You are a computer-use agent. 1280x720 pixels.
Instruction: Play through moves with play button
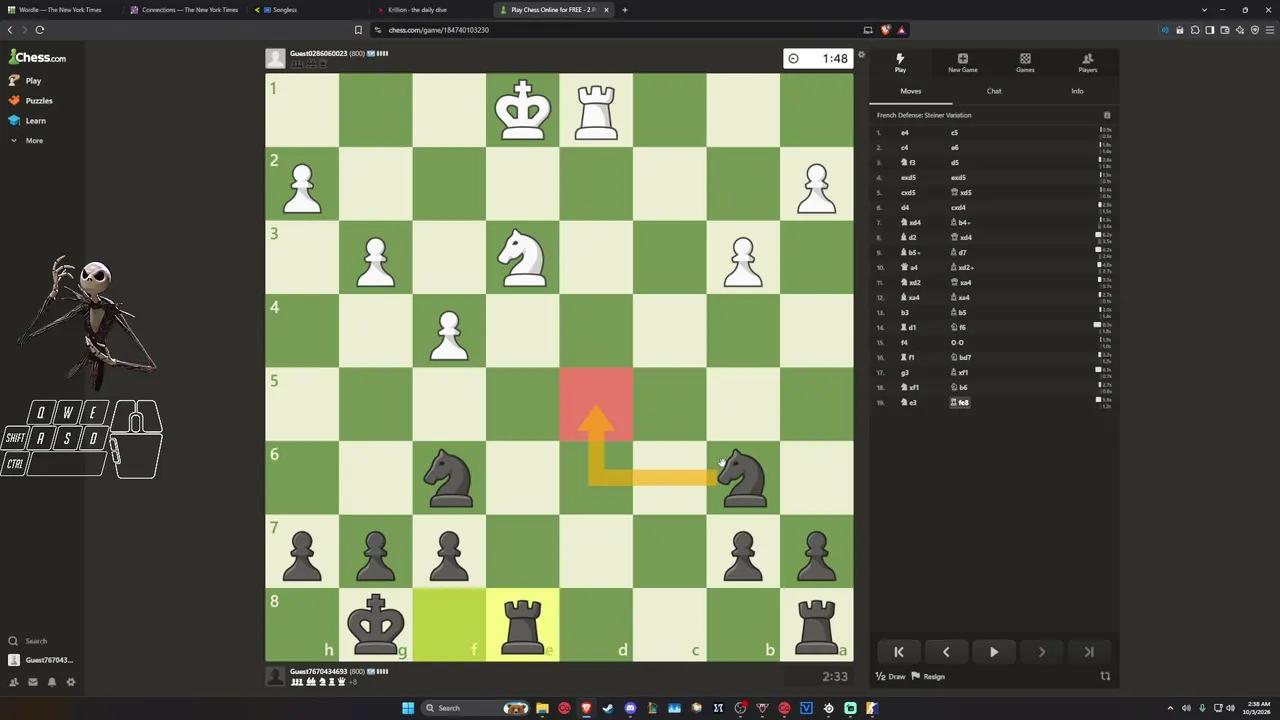click(993, 652)
